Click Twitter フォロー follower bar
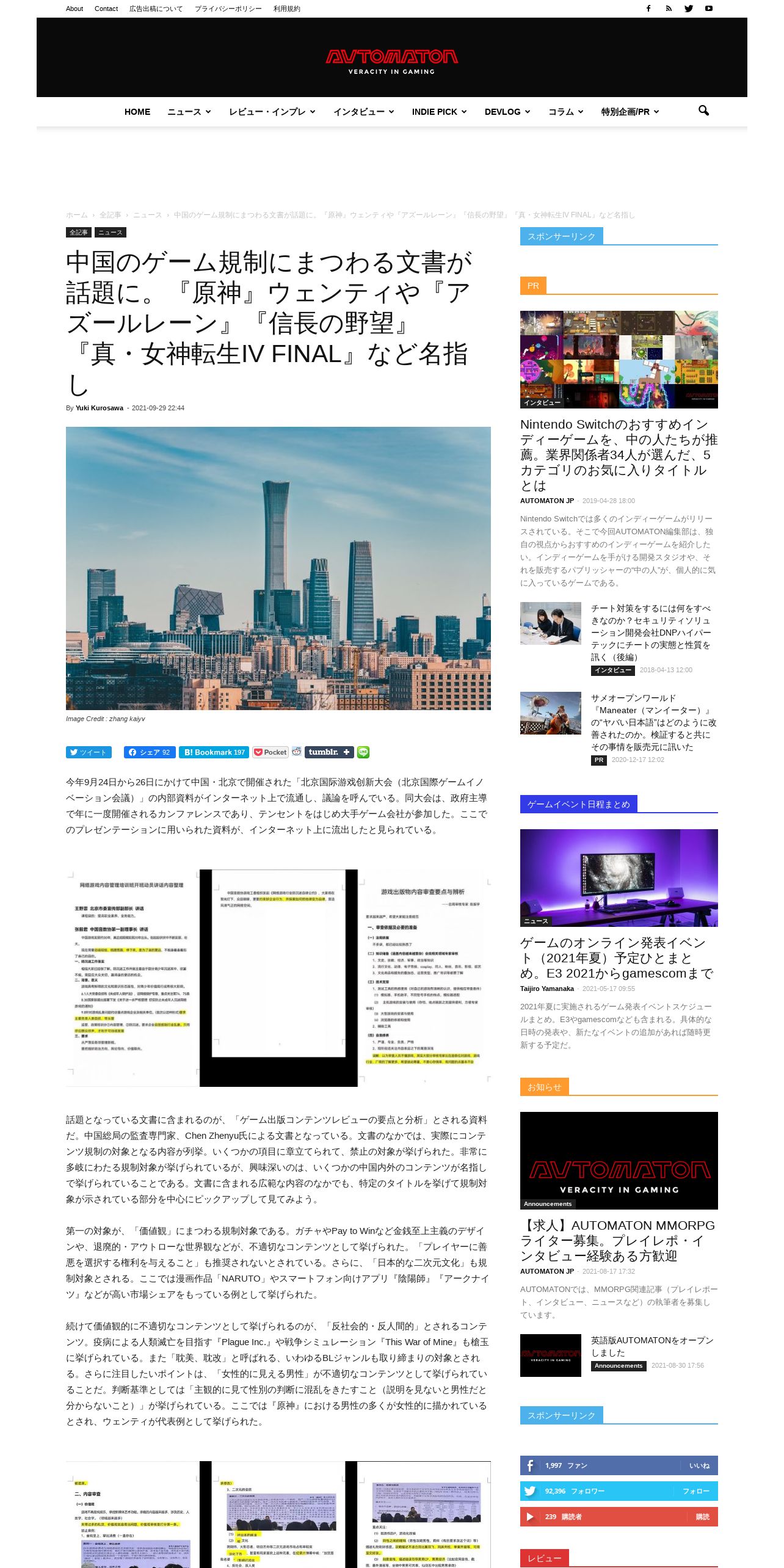The height and width of the screenshot is (1568, 784). point(619,1491)
